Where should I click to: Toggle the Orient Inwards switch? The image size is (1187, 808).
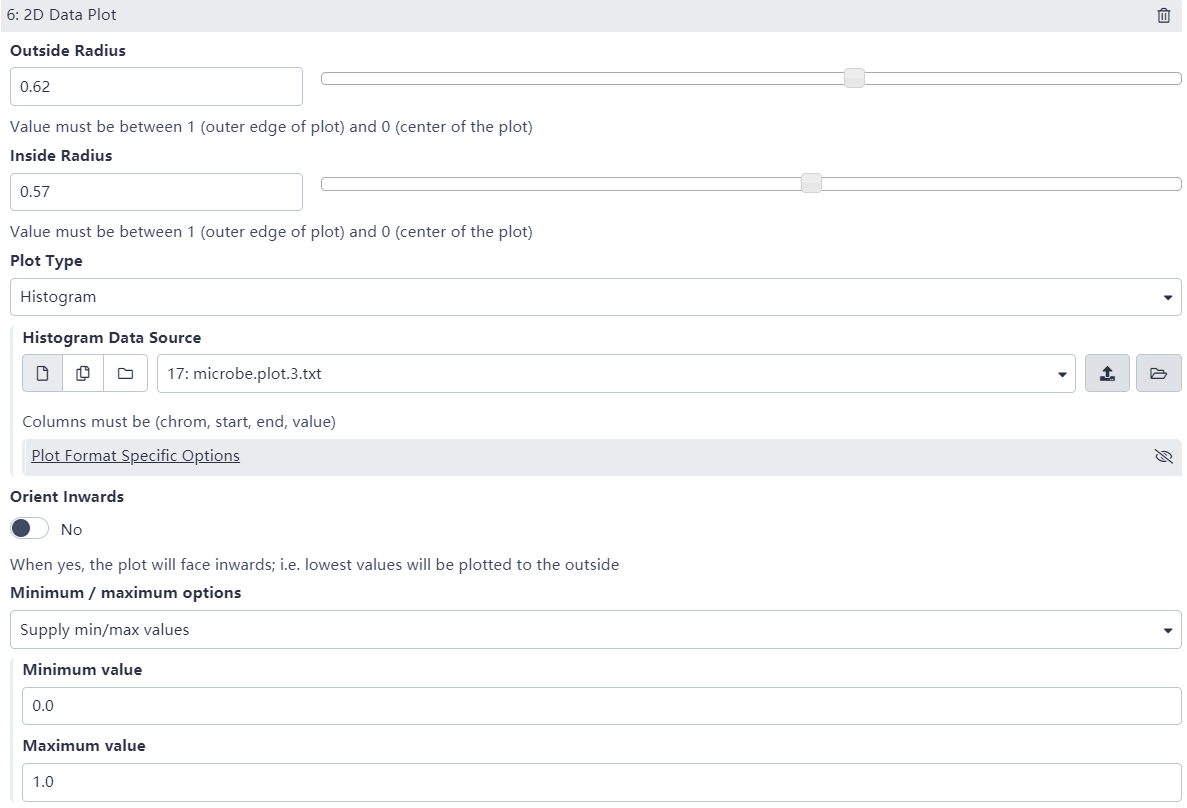tap(30, 528)
